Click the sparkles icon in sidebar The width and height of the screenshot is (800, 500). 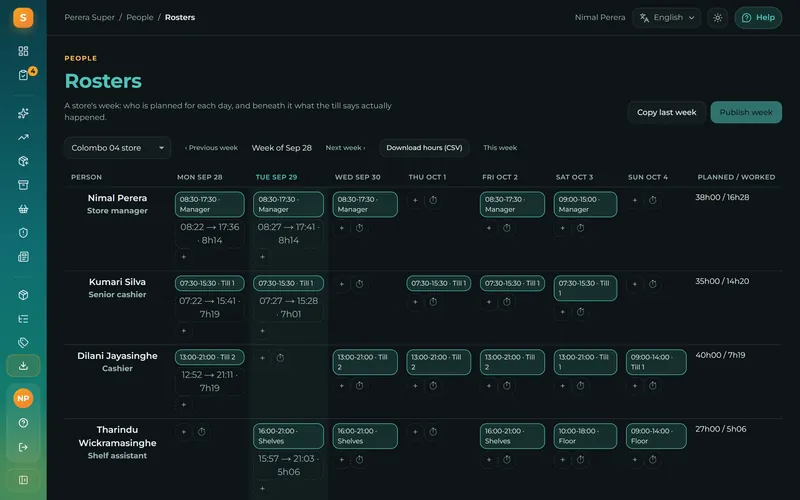click(23, 113)
